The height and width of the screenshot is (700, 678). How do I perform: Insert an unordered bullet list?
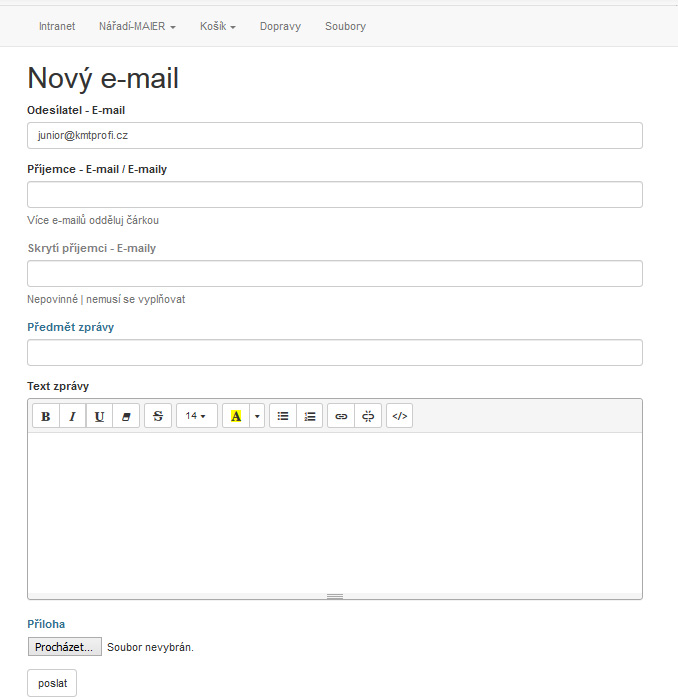(x=283, y=416)
